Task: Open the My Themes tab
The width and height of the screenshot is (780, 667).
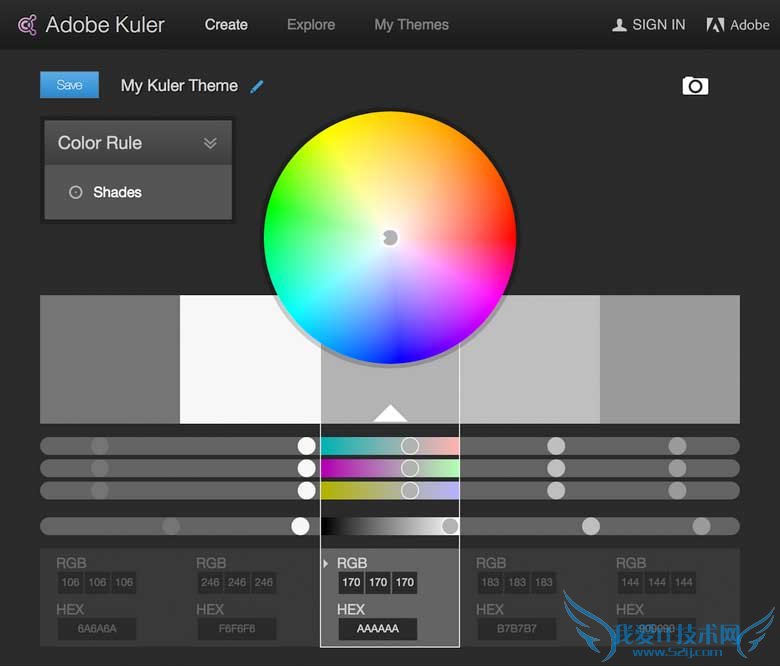Action: point(411,24)
